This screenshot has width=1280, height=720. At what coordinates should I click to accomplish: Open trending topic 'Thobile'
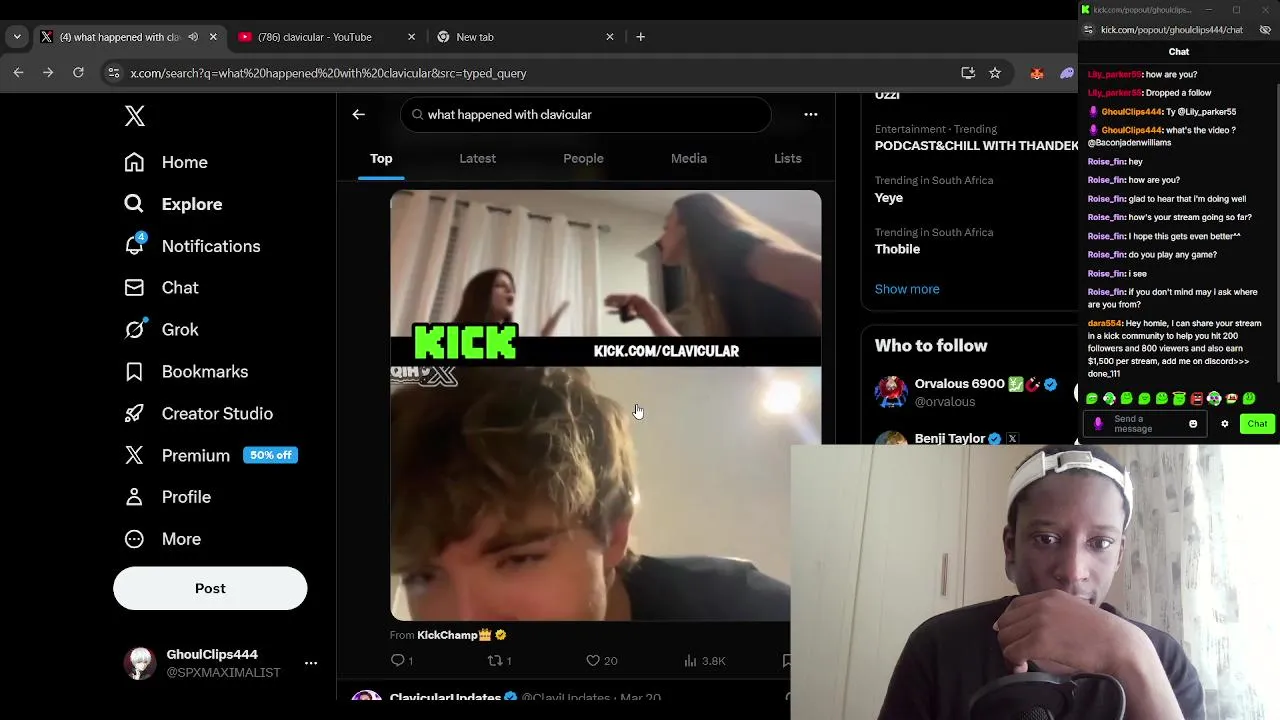(897, 249)
